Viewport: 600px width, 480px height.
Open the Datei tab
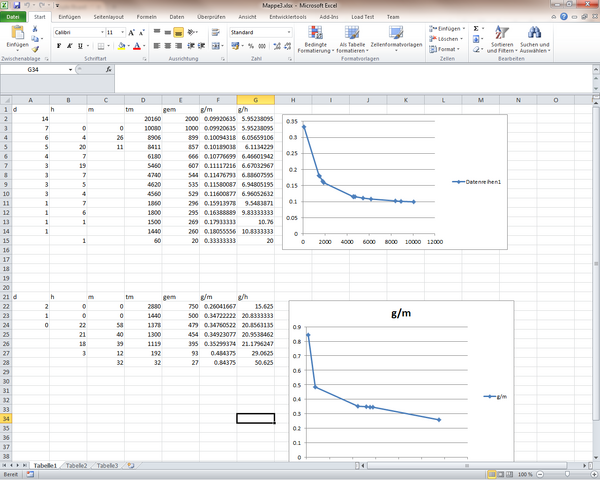tap(13, 17)
